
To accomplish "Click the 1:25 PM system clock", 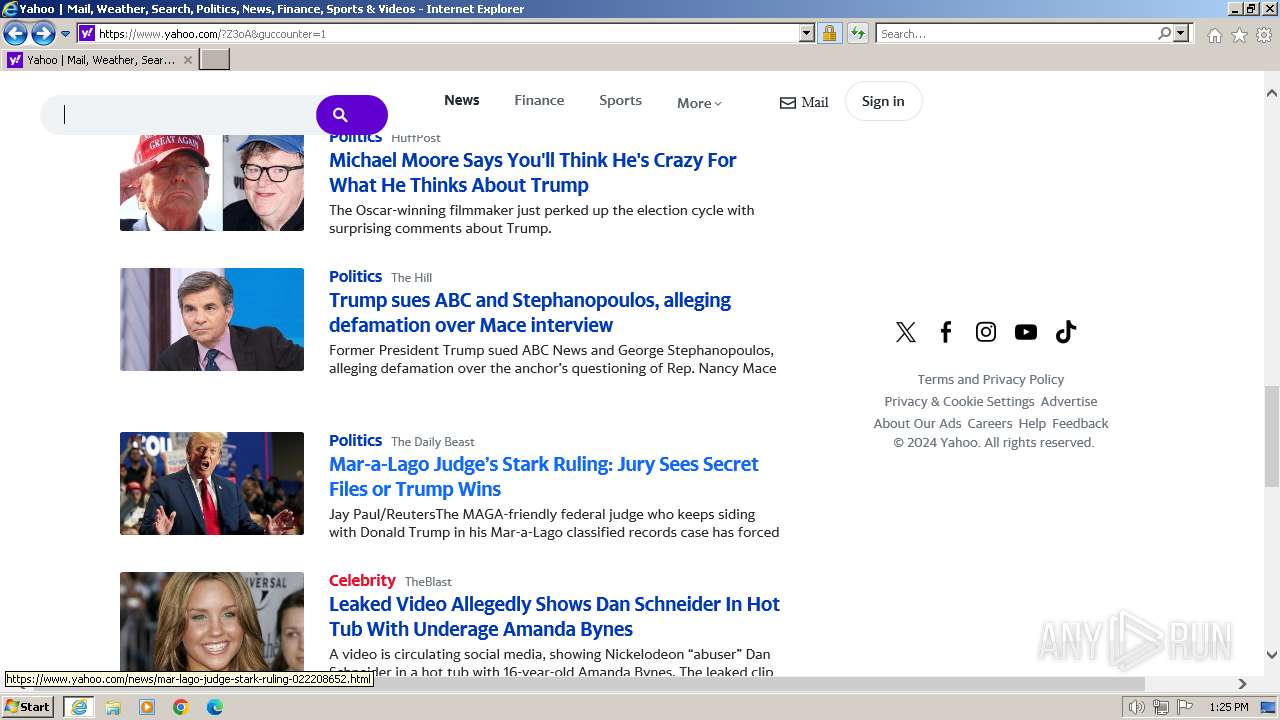I will click(1229, 707).
